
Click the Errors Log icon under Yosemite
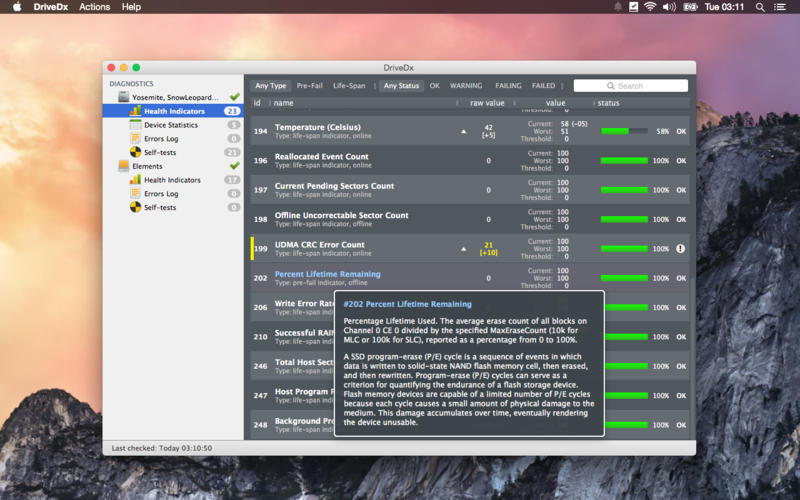pyautogui.click(x=136, y=139)
